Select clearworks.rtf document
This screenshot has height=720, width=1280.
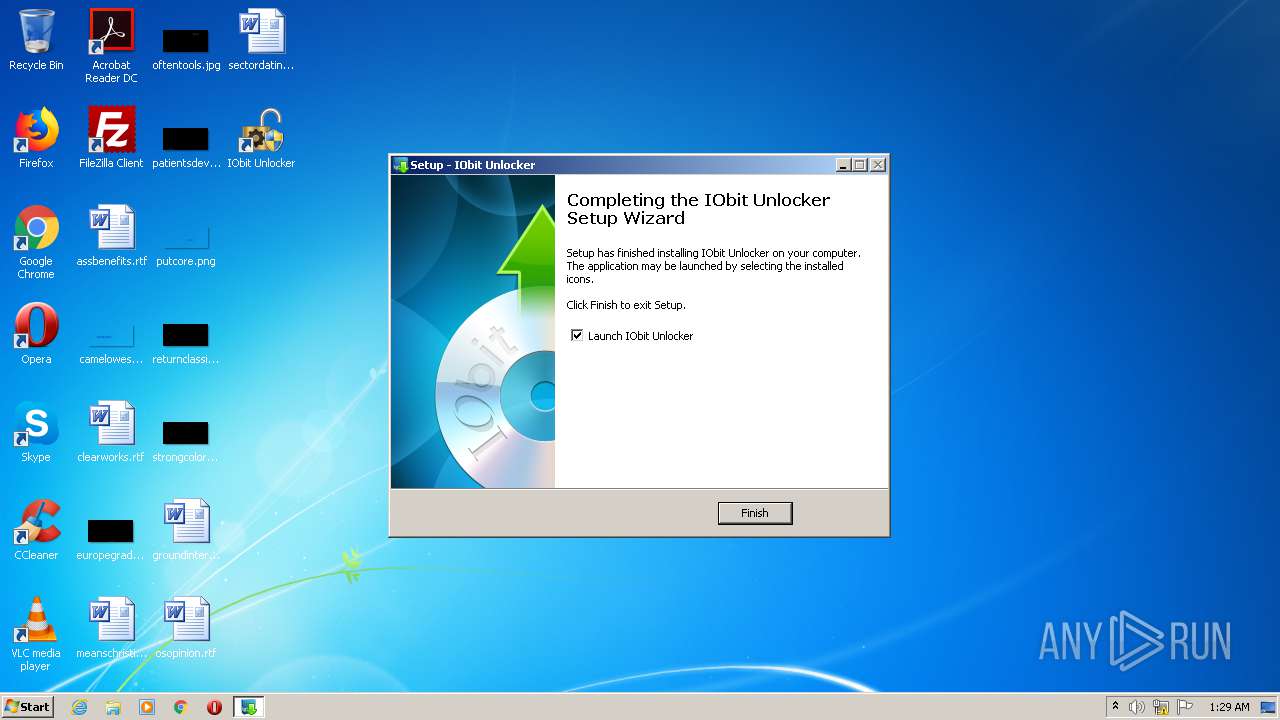coord(111,432)
